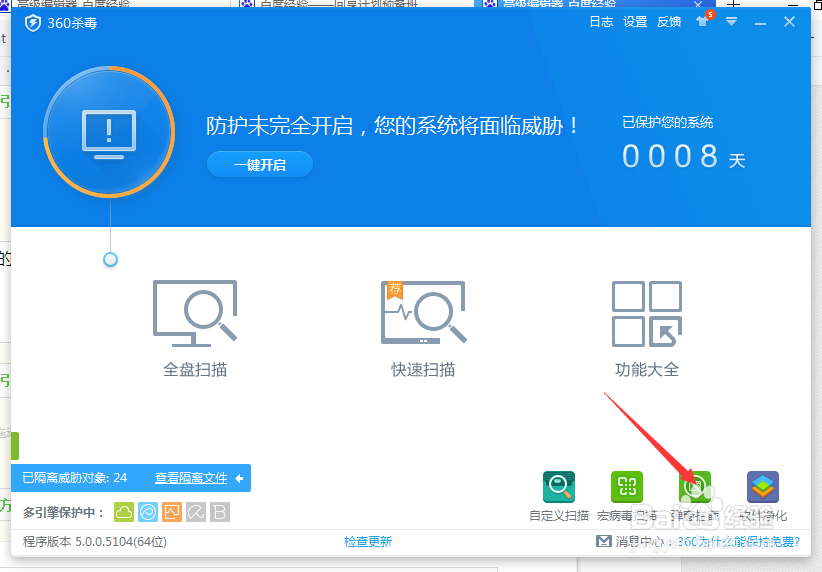Image resolution: width=822 pixels, height=572 pixels.
Task: Open 软件净化 software cleanup tool
Action: [763, 495]
